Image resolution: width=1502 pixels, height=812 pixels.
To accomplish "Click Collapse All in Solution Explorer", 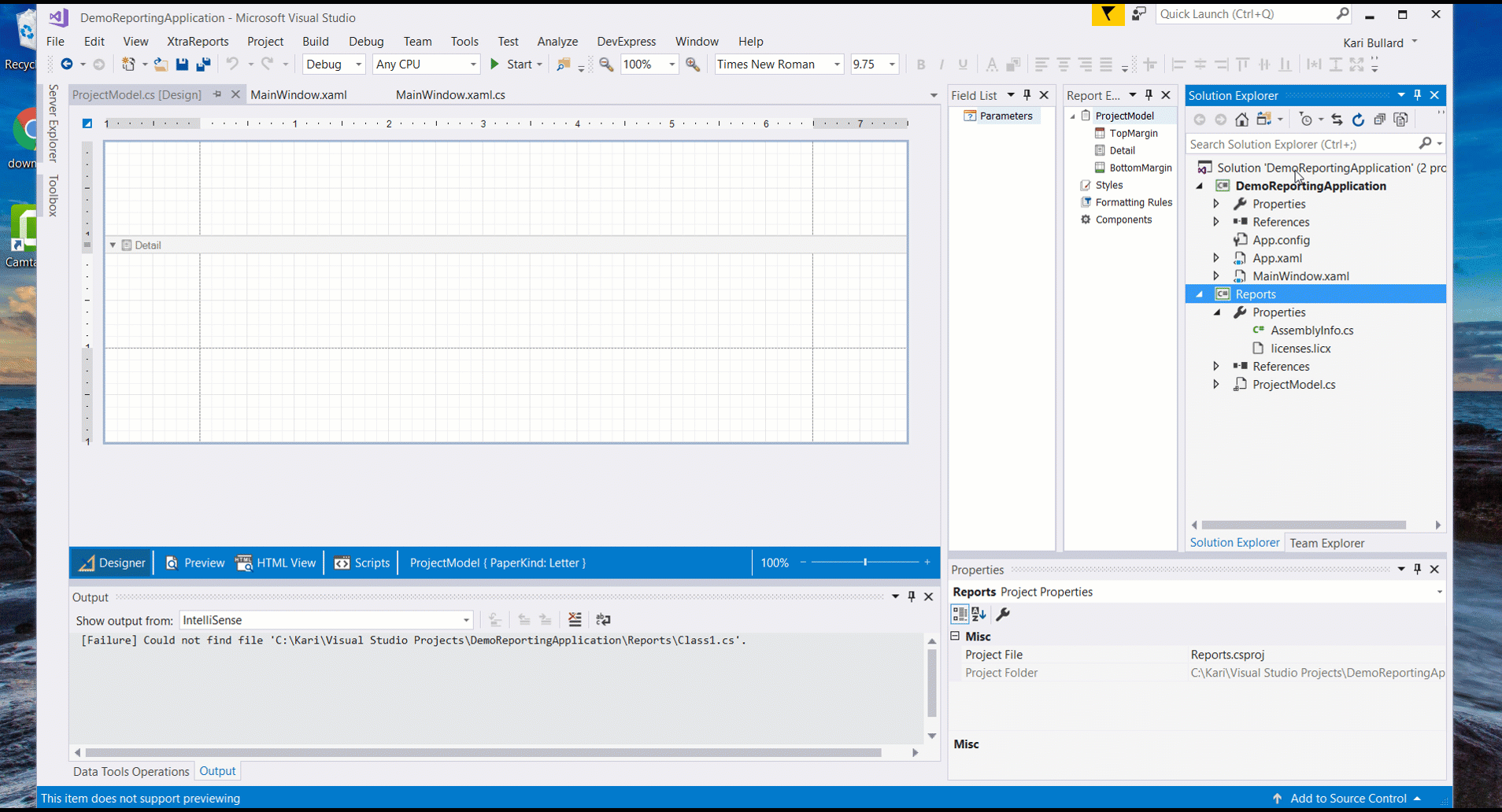I will point(1379,120).
